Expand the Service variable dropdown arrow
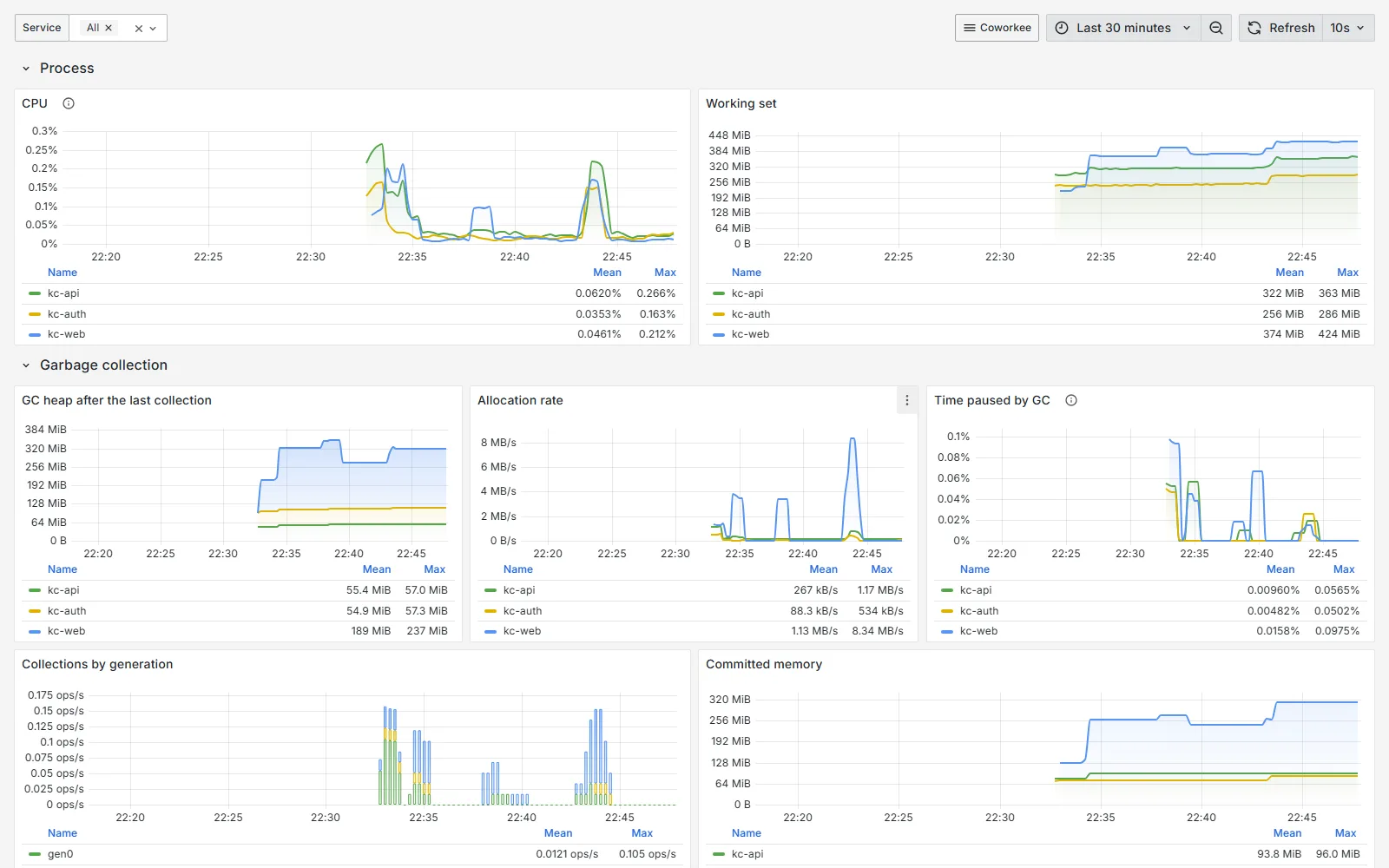The image size is (1389, 868). (153, 29)
